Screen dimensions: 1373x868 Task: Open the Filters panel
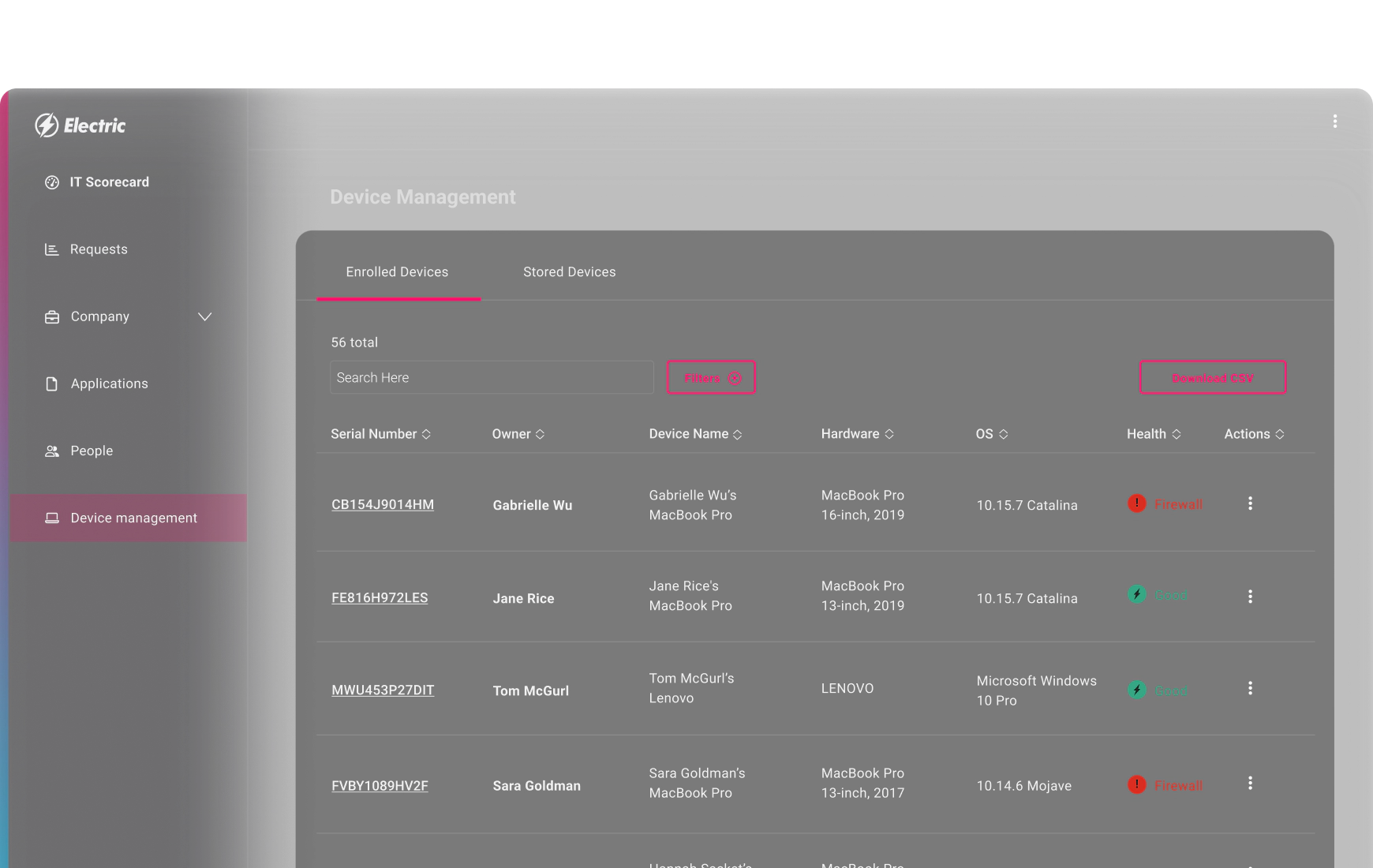pos(710,377)
